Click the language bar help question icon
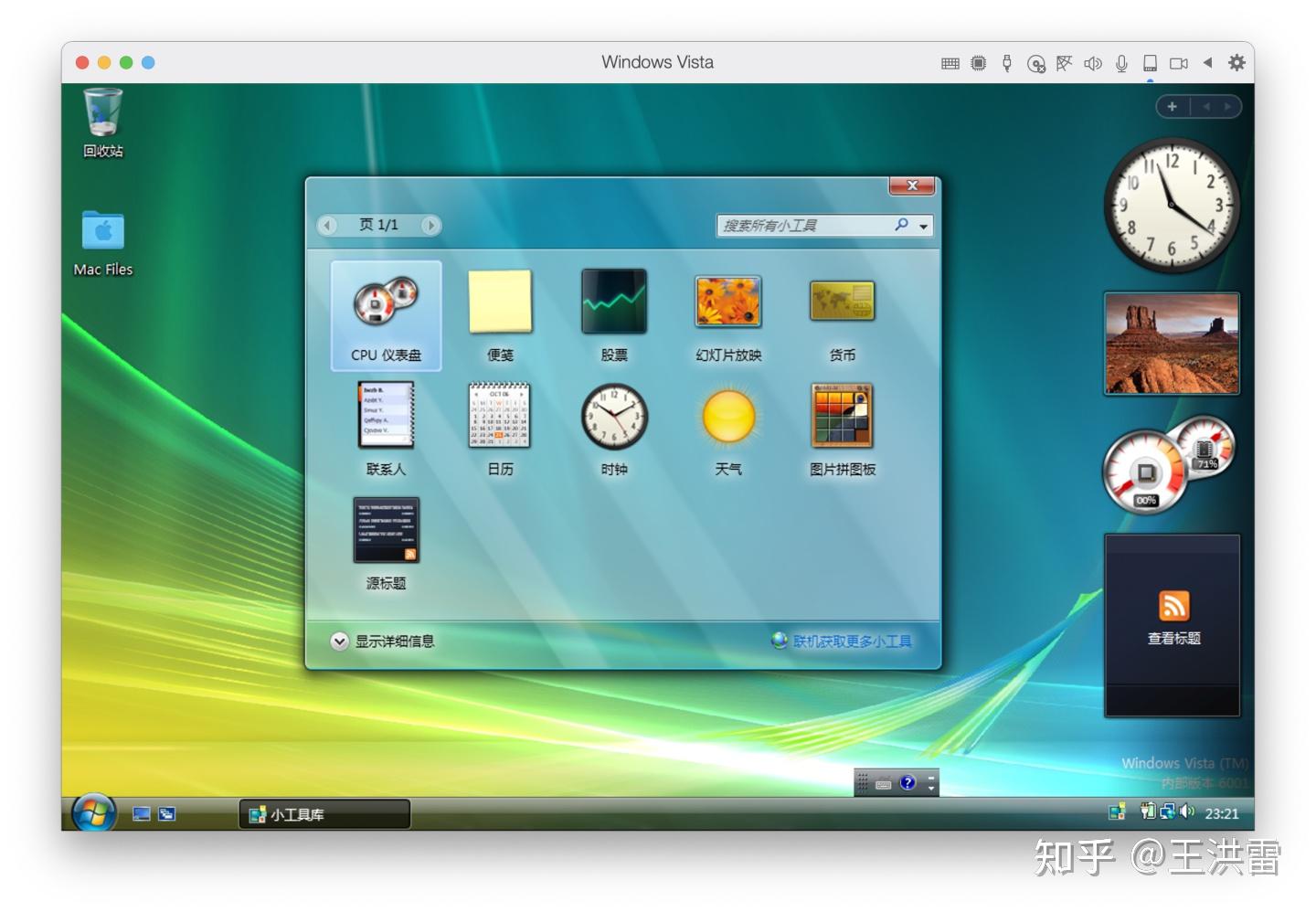The image size is (1316, 912). click(907, 782)
